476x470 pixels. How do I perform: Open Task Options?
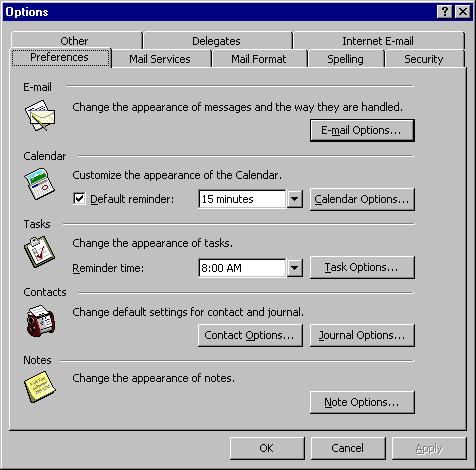[x=362, y=267]
